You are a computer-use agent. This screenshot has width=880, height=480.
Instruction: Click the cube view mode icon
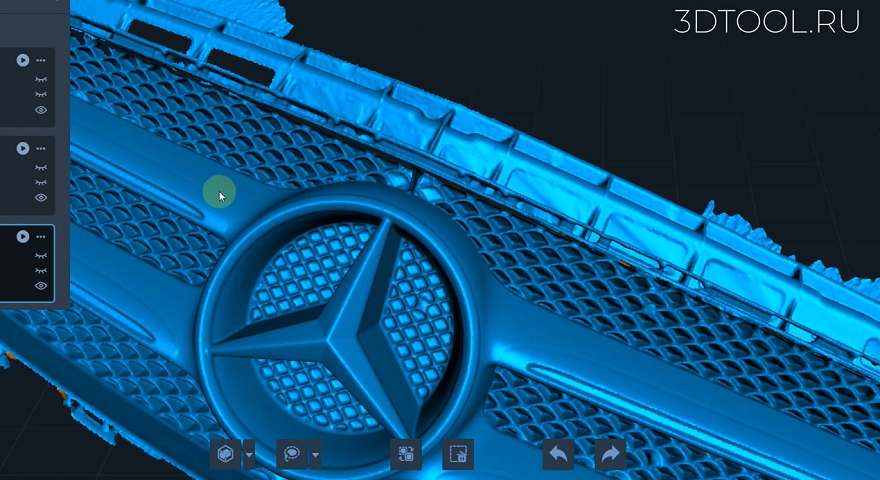pos(226,454)
